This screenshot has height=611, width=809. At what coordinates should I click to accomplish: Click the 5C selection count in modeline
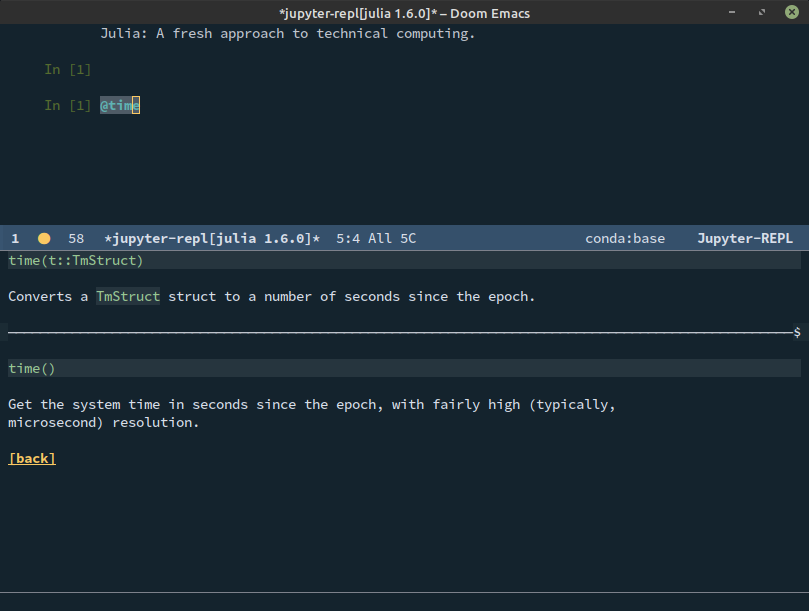pyautogui.click(x=408, y=238)
